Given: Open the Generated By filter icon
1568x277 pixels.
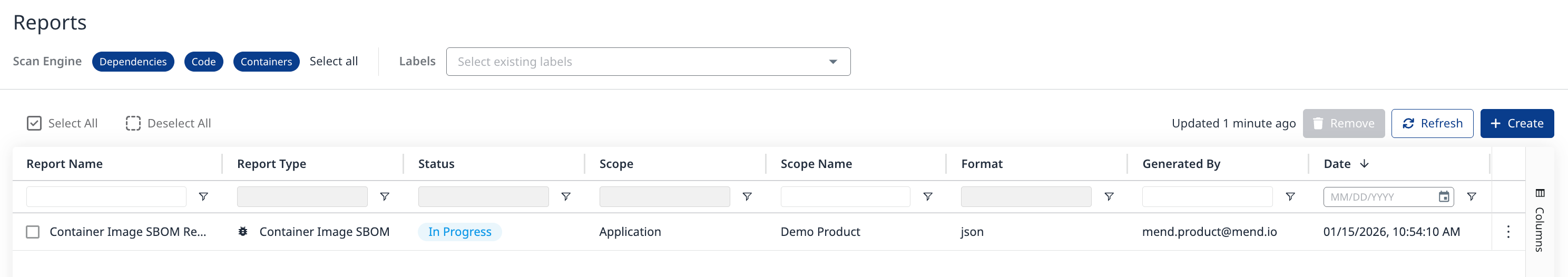Looking at the screenshot, I should [x=1290, y=196].
